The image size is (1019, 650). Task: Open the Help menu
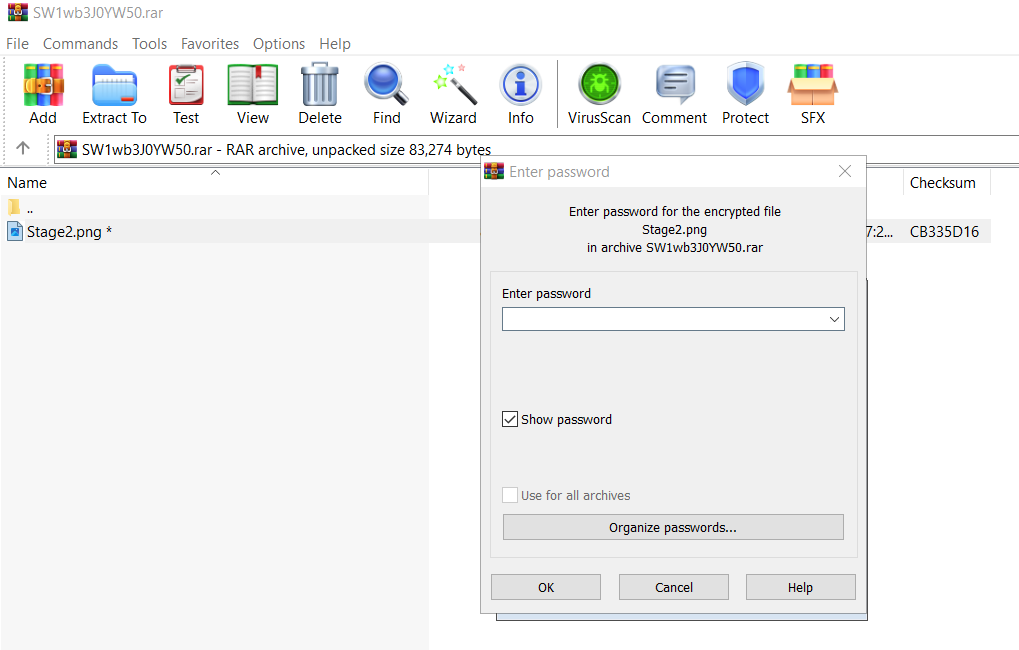[335, 44]
